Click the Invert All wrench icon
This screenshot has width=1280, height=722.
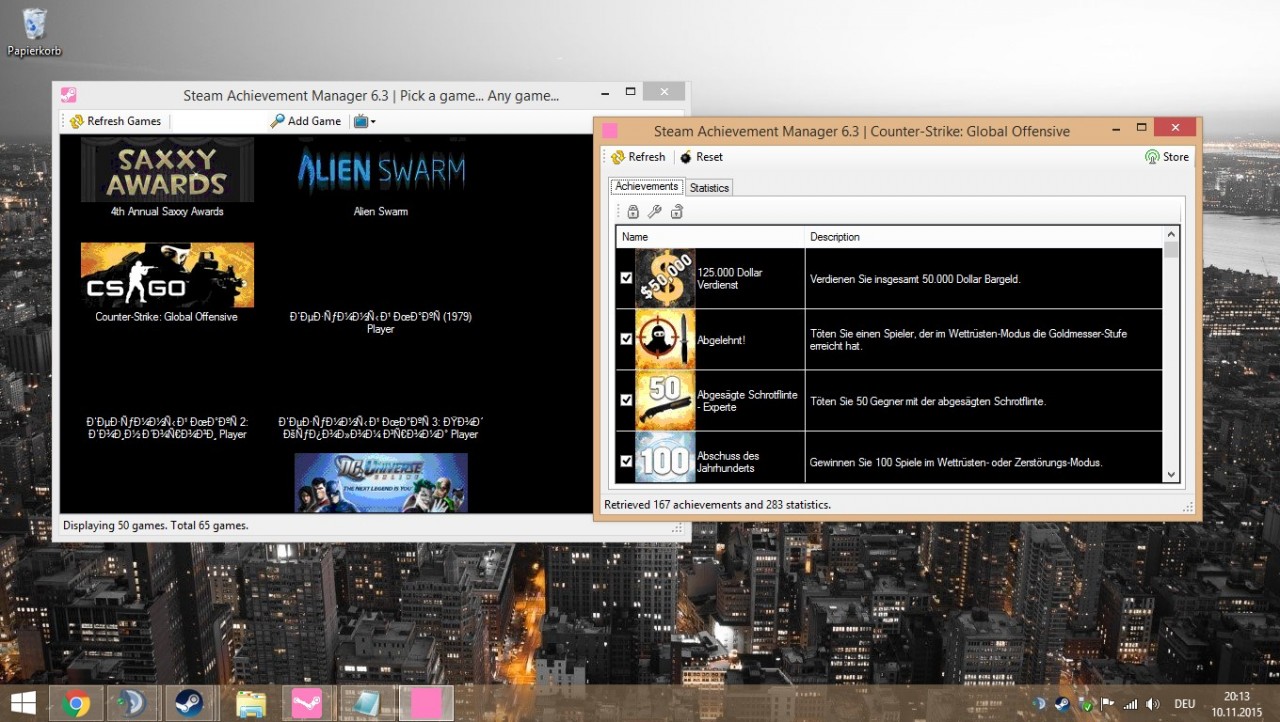point(655,212)
